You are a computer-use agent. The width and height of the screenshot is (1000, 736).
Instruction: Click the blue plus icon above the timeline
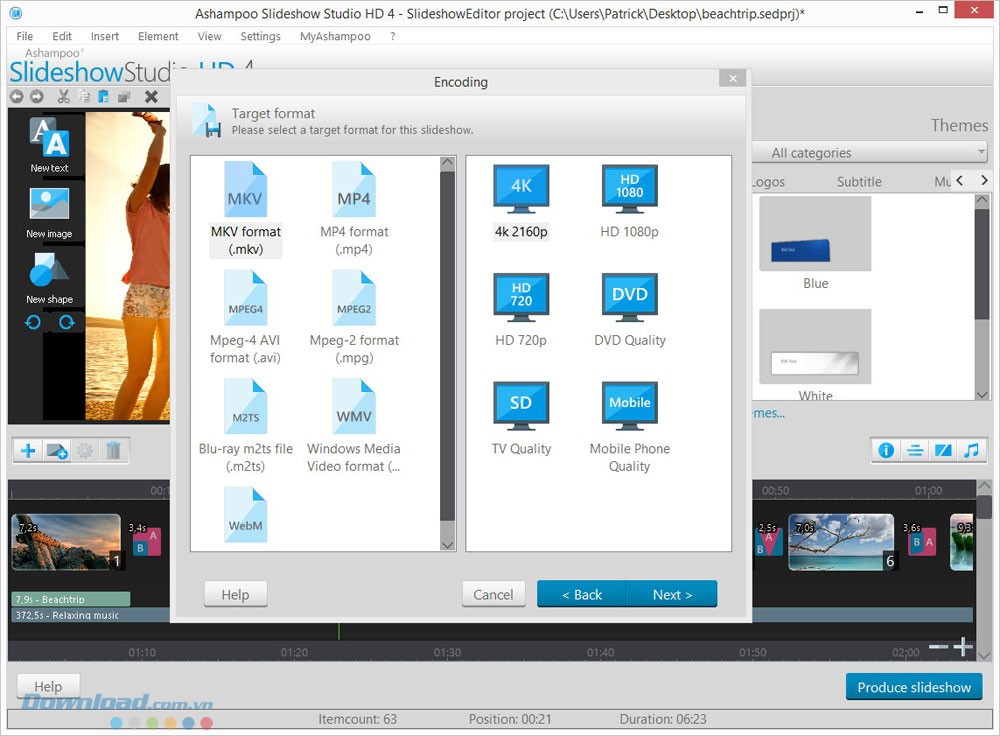click(x=27, y=450)
